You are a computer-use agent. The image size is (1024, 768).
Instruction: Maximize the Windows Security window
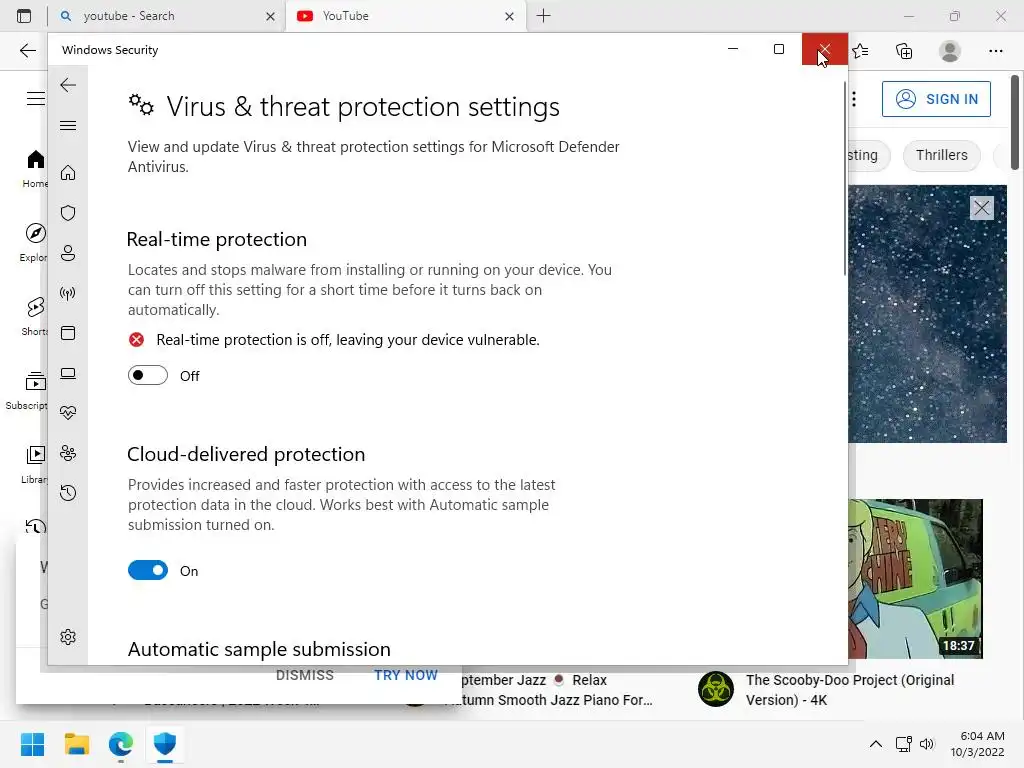[x=778, y=49]
